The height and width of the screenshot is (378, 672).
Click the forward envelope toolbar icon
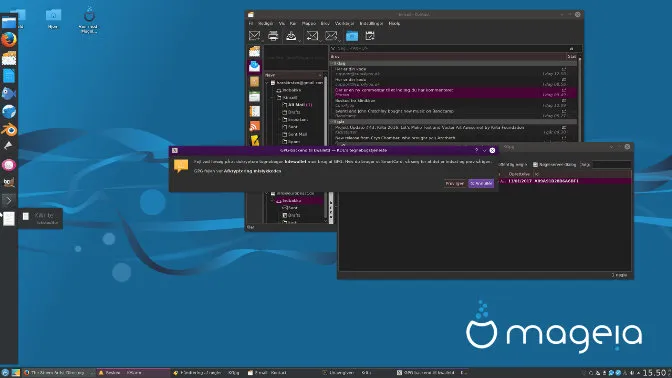tap(331, 36)
